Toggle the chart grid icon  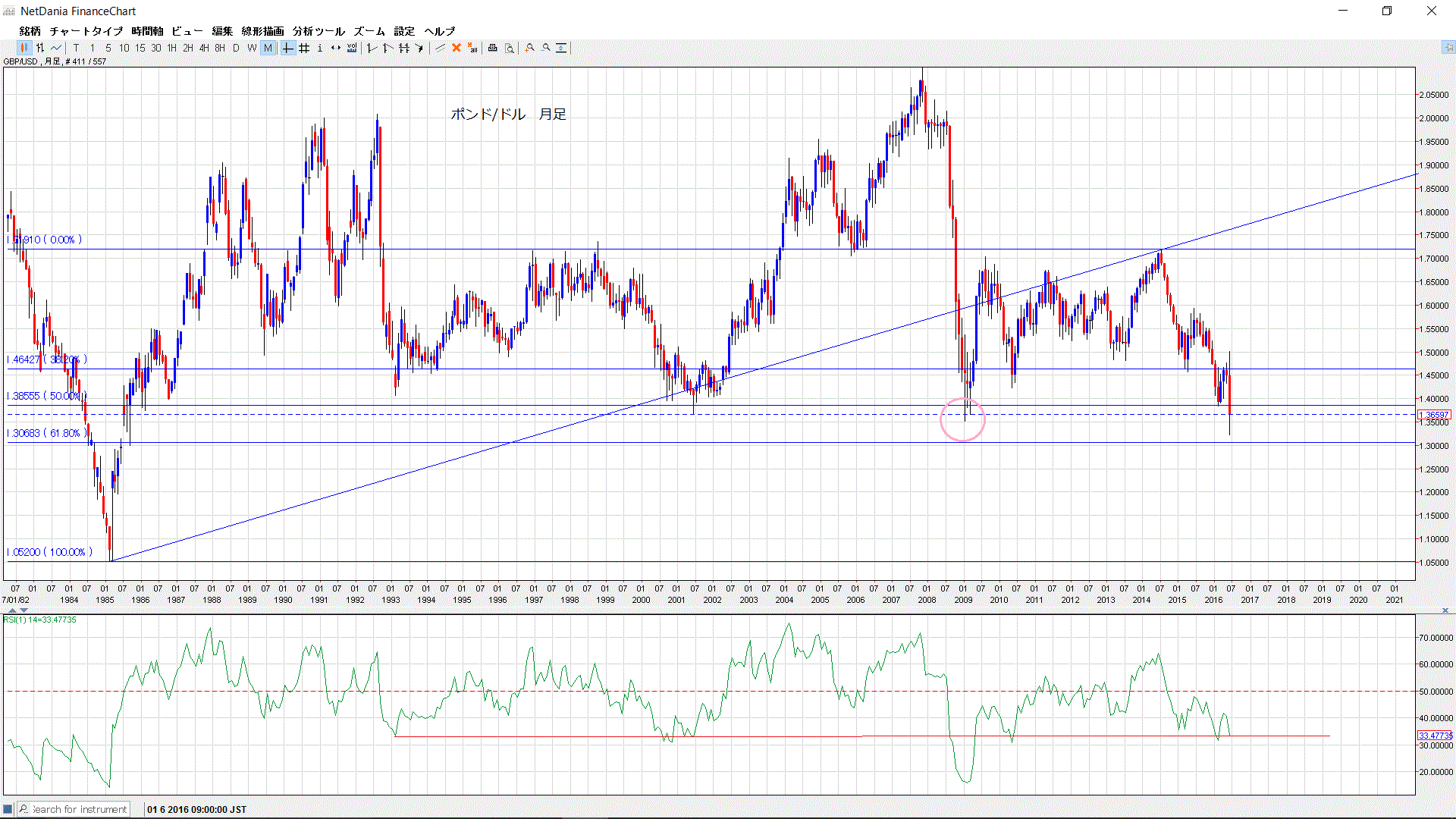coord(304,48)
